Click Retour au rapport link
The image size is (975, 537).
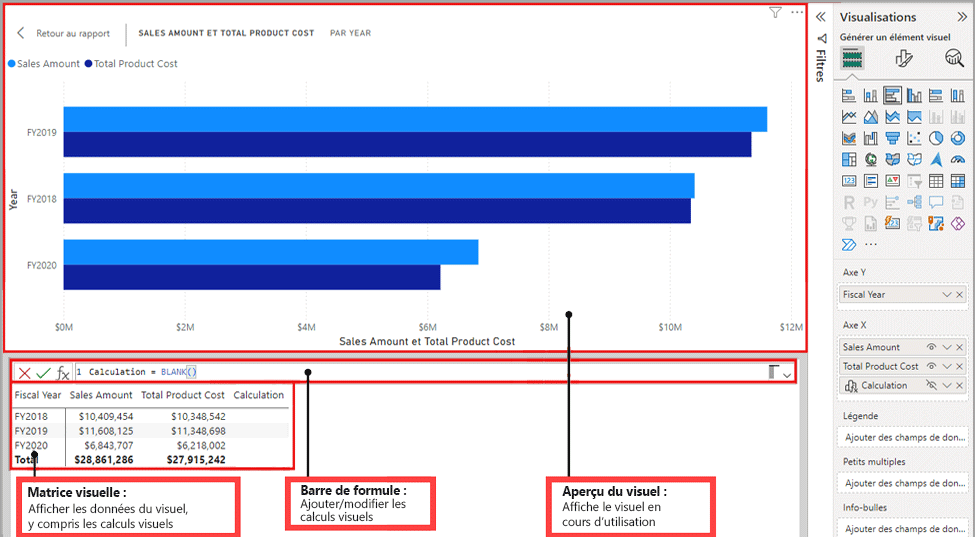click(x=73, y=33)
